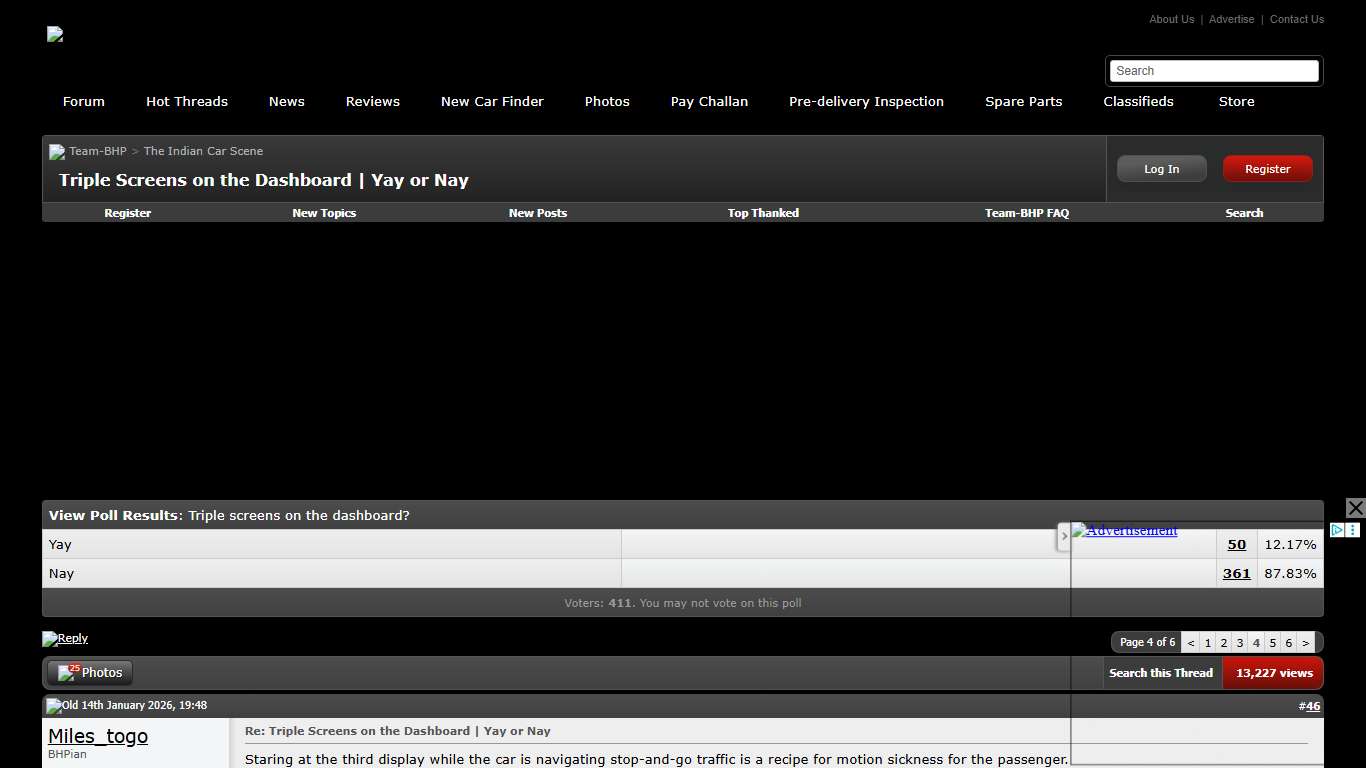Dismiss the advertisement with the X icon
1366x768 pixels.
click(1356, 507)
